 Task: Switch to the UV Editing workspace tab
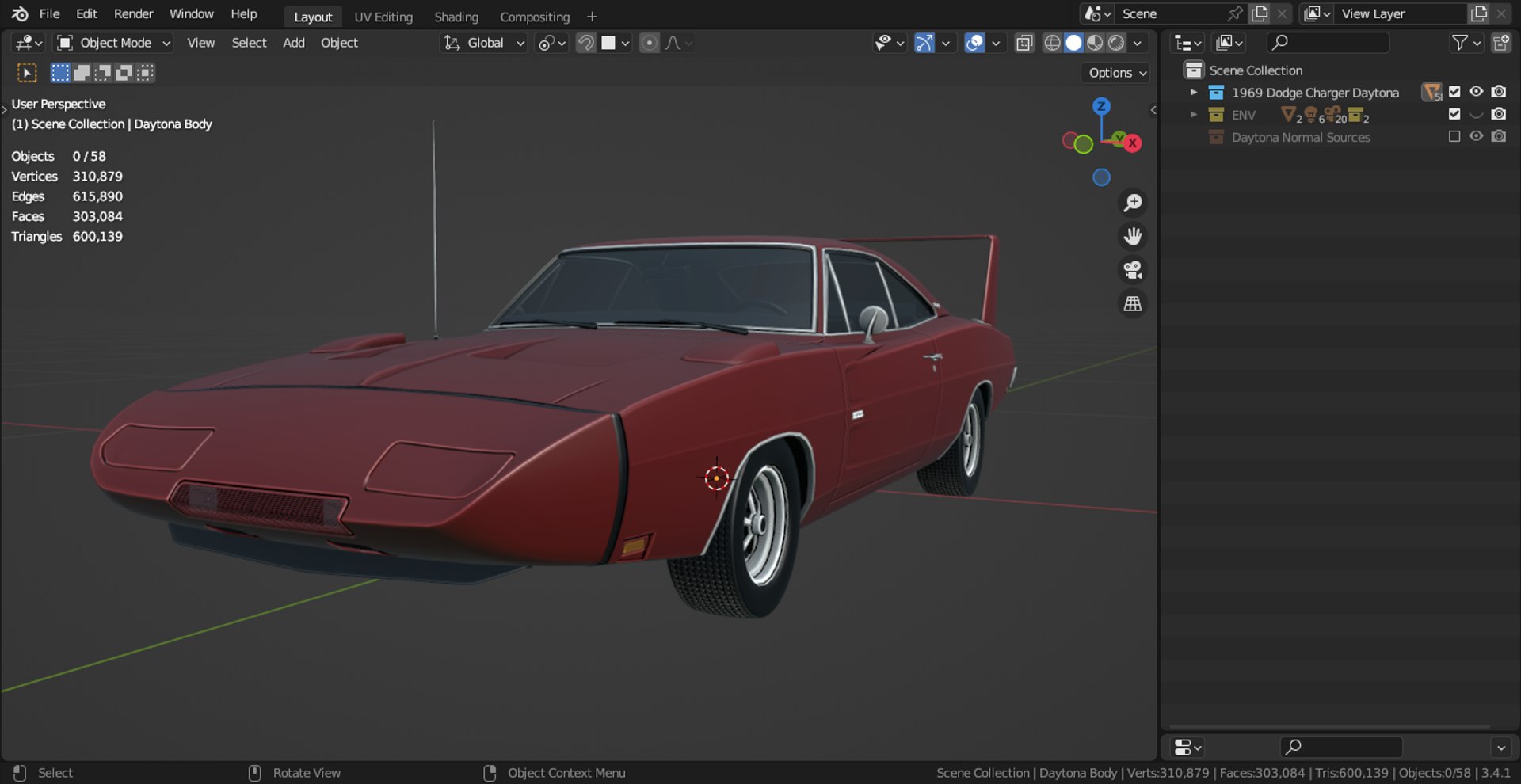point(383,17)
